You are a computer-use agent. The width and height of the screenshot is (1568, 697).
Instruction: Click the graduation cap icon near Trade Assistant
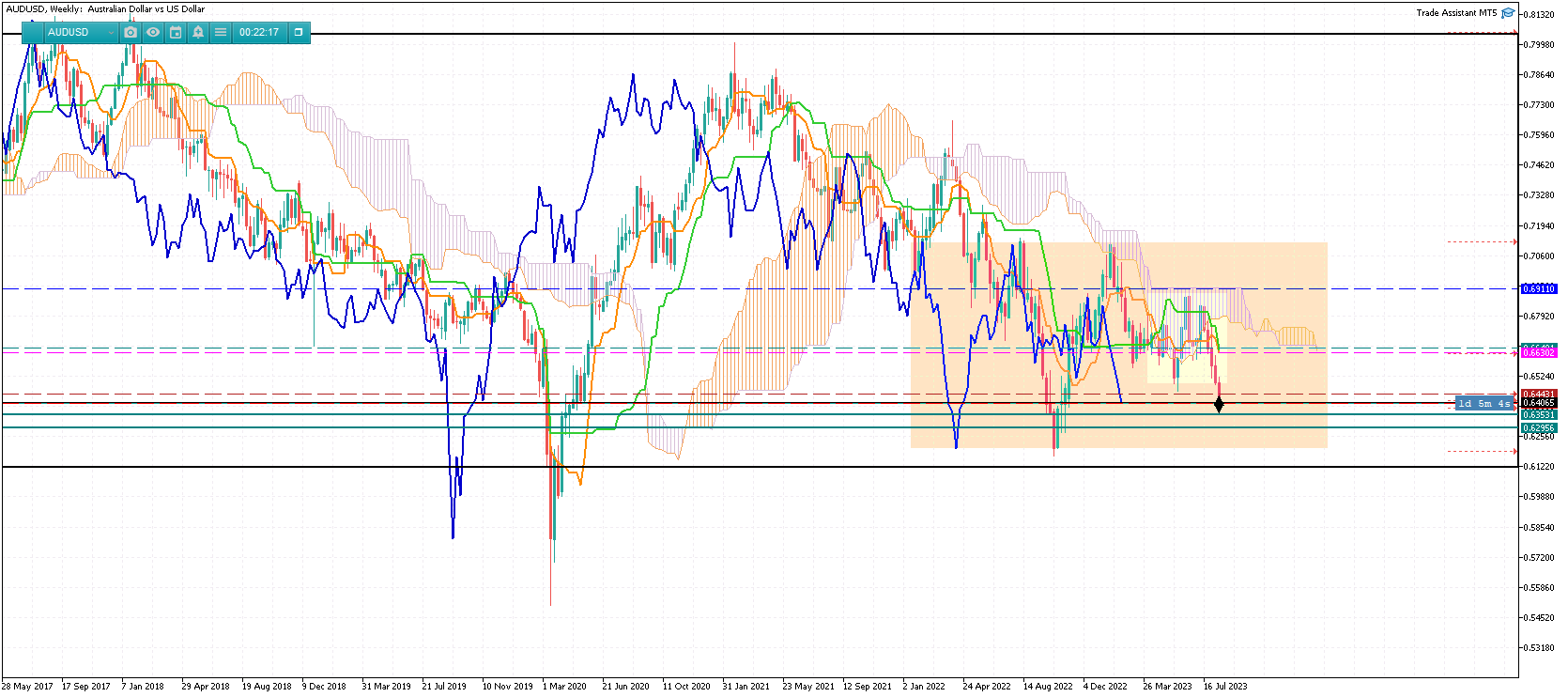click(1508, 13)
